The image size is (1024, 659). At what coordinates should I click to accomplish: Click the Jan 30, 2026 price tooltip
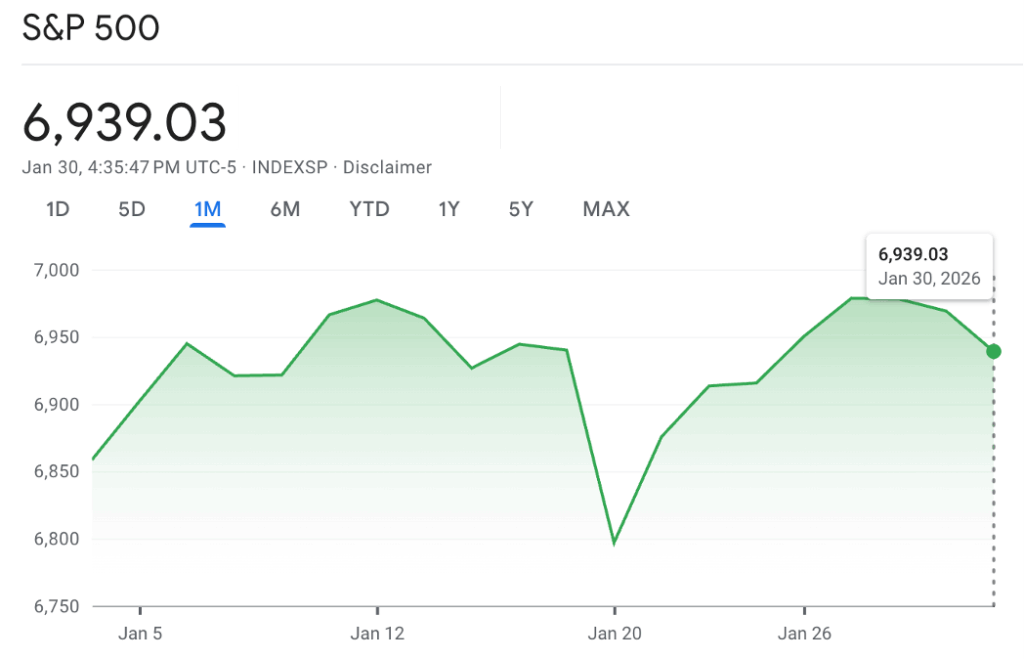tap(929, 266)
